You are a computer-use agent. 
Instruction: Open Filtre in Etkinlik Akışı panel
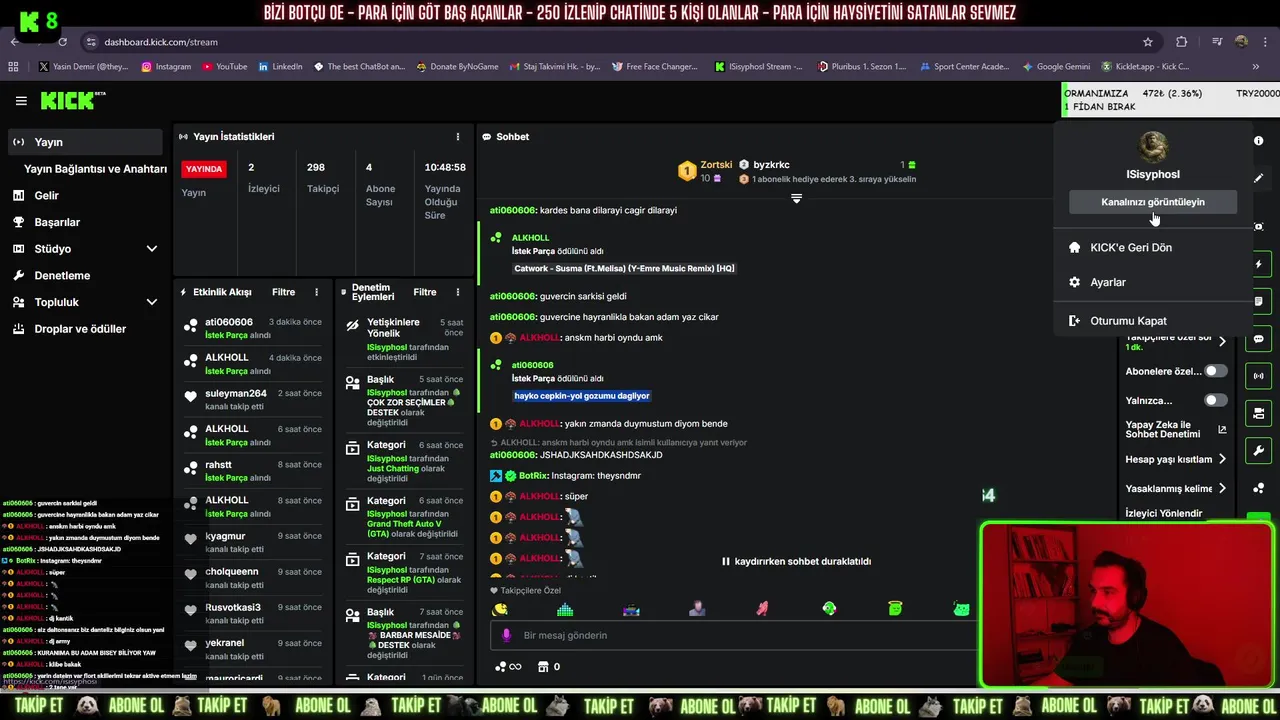point(283,292)
